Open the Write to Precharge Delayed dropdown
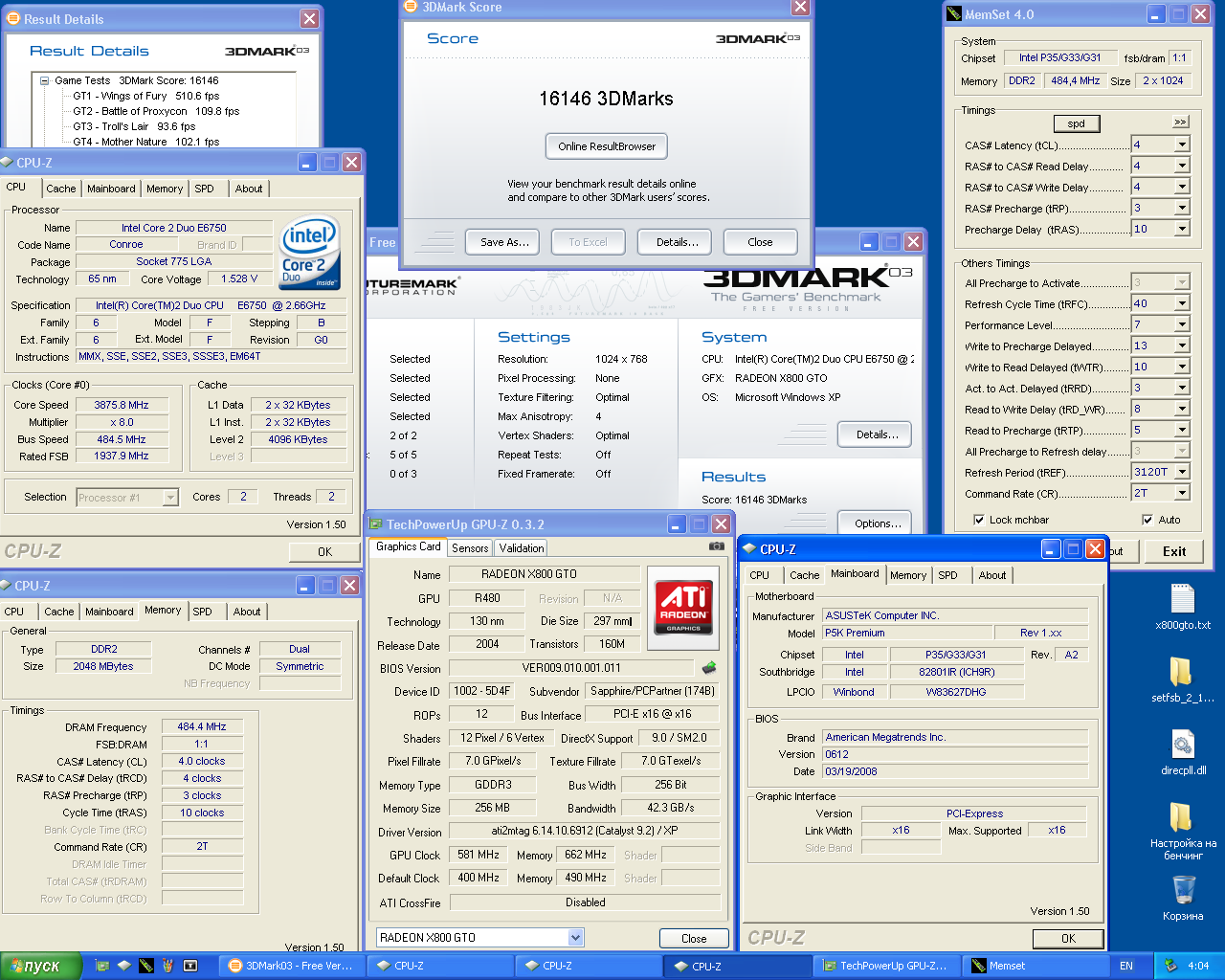Screen dimensions: 1225x980 pos(1182,345)
